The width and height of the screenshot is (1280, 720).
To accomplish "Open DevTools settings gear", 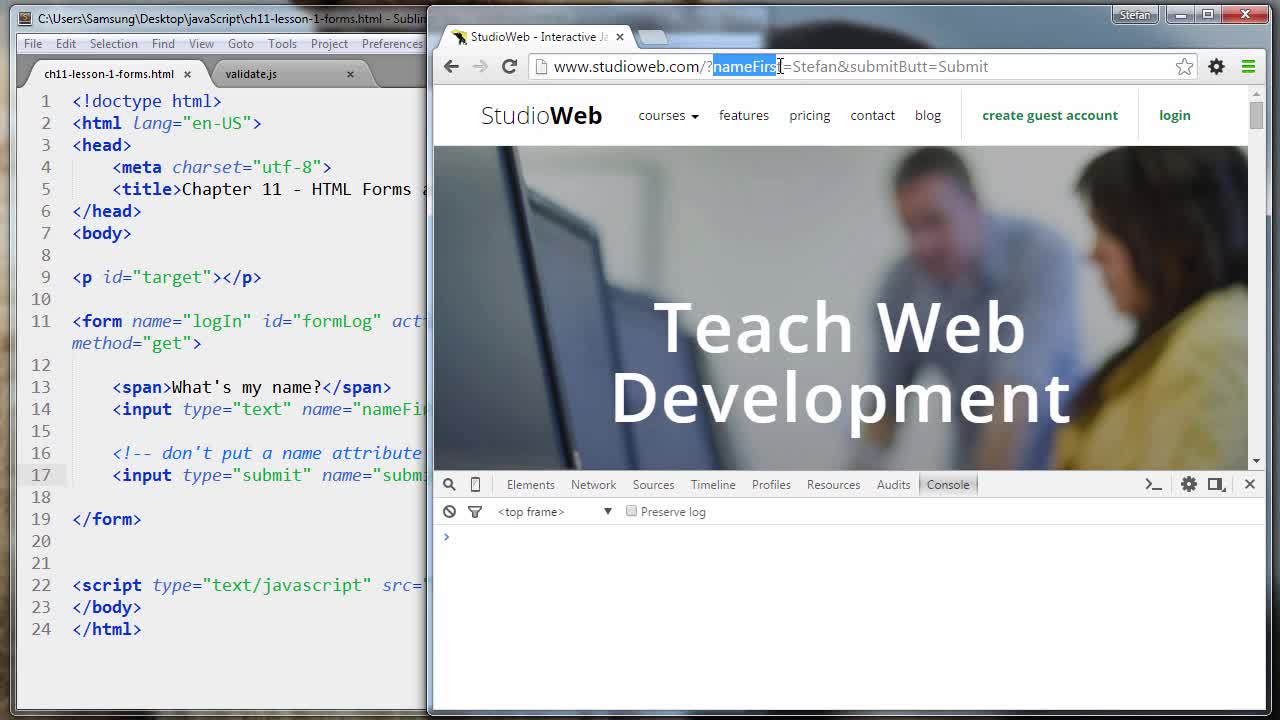I will (x=1188, y=484).
